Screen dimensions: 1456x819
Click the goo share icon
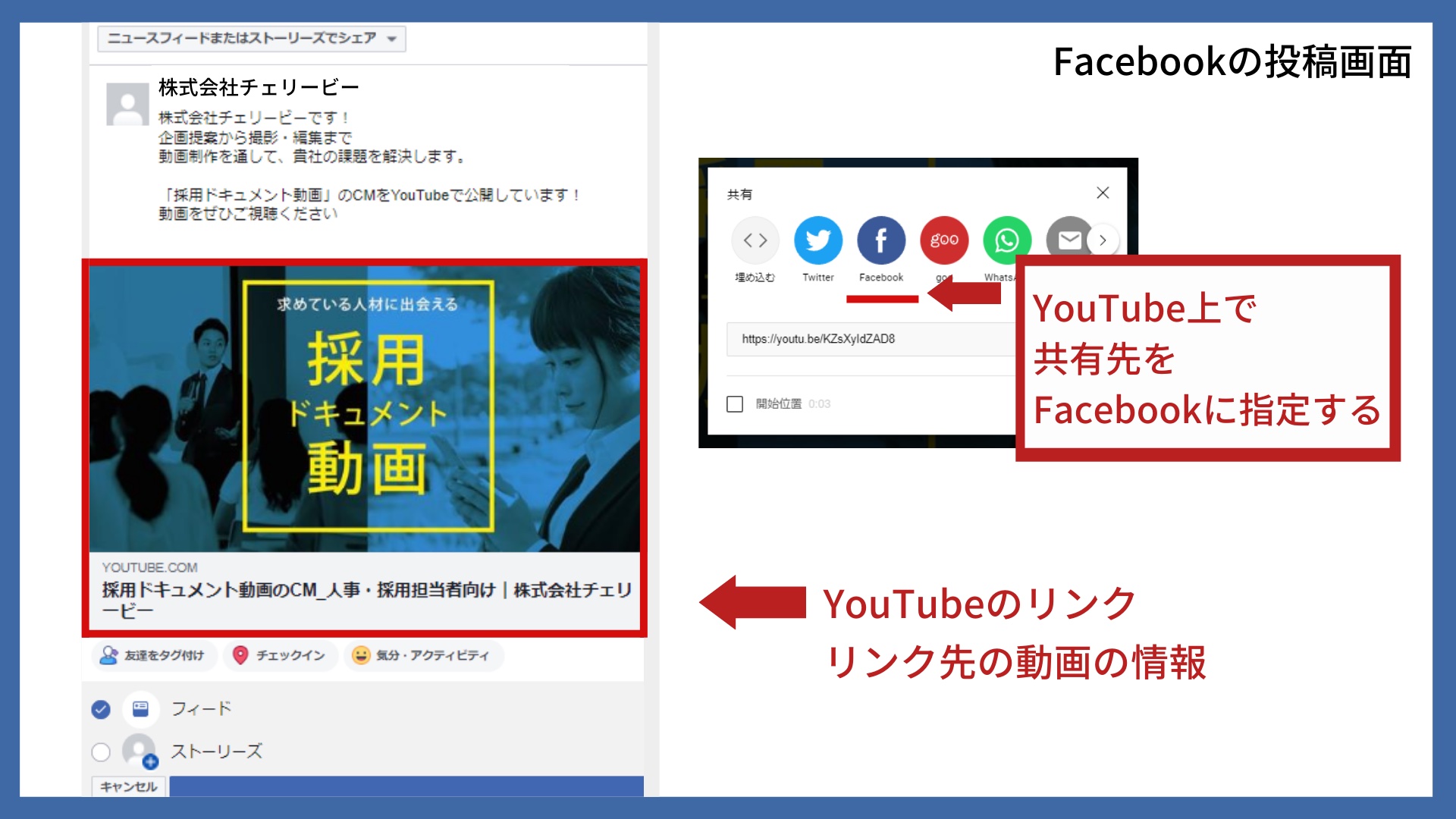(943, 240)
